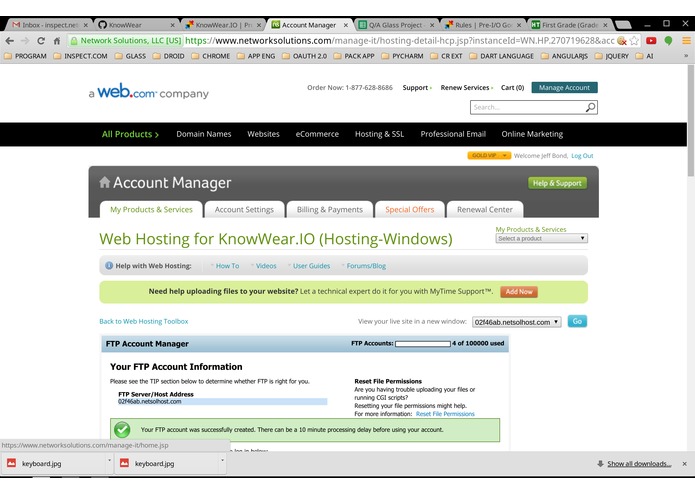This screenshot has width=695, height=494.
Task: Open Videos help link
Action: click(266, 266)
